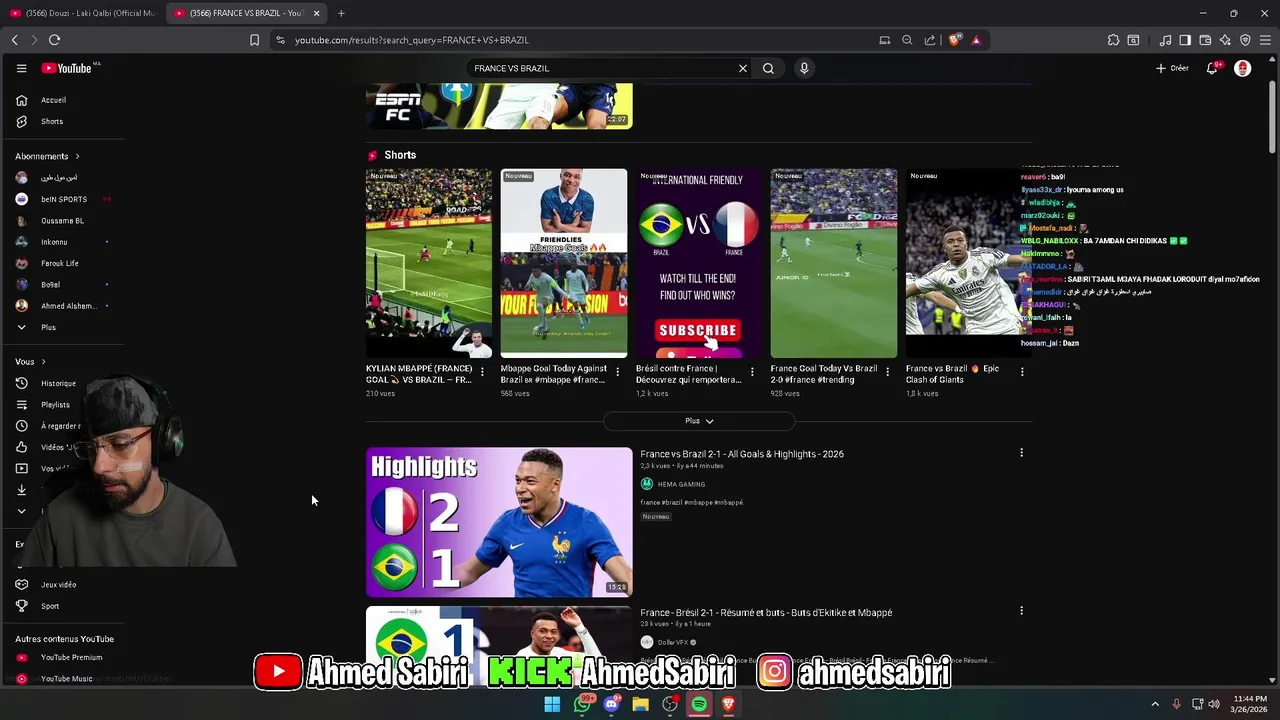Open YouTube Music in sidebar

coord(66,679)
